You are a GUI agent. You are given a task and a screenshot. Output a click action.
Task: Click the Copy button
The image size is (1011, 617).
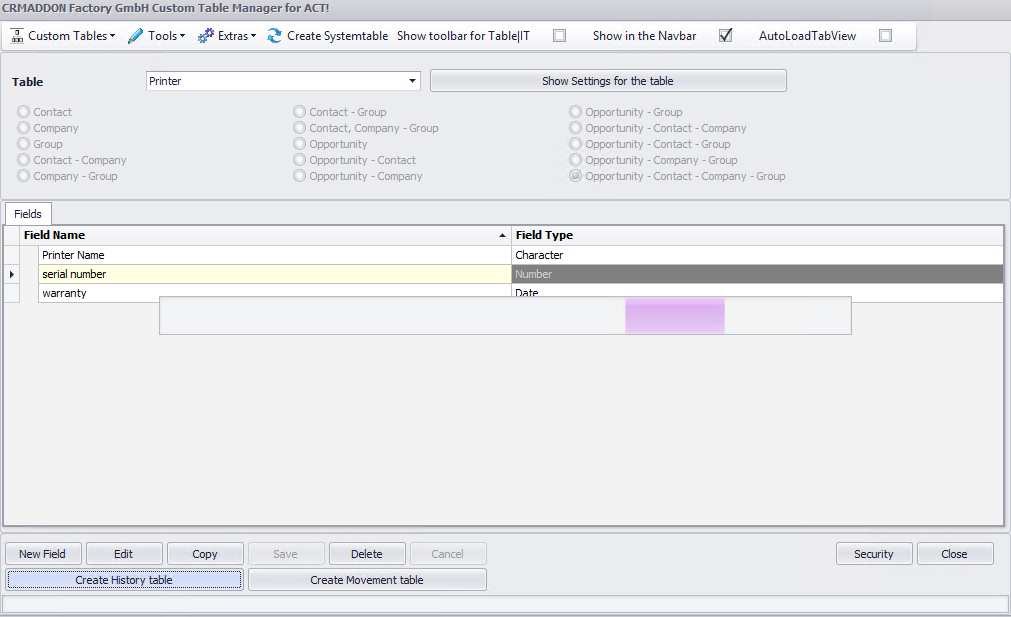click(205, 554)
